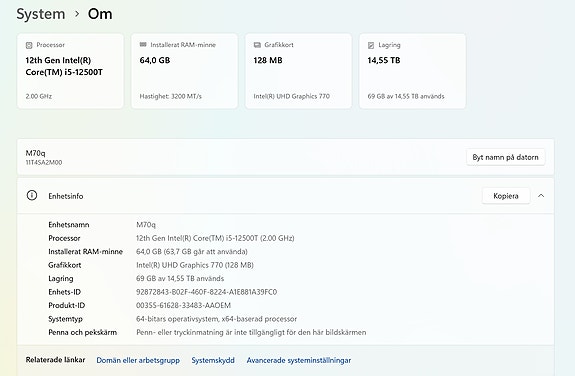Click the 64,0 GB RAM value in card
Screen dimensions: 575x376
[x=155, y=60]
